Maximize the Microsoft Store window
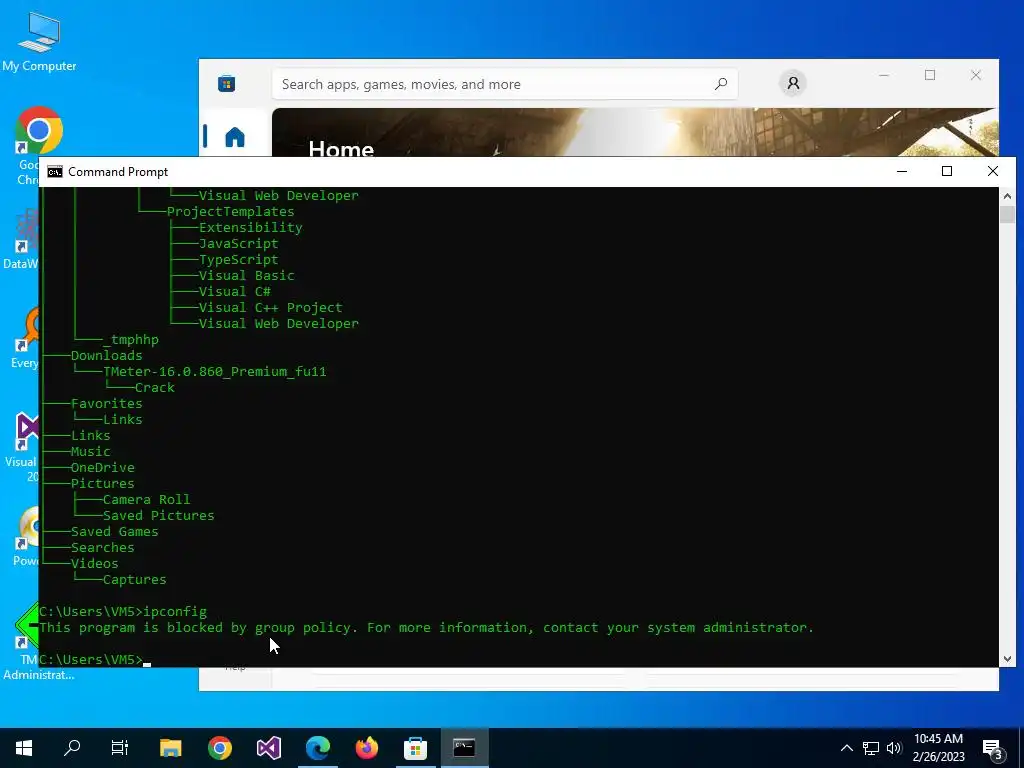Viewport: 1024px width, 768px height. pyautogui.click(x=930, y=75)
